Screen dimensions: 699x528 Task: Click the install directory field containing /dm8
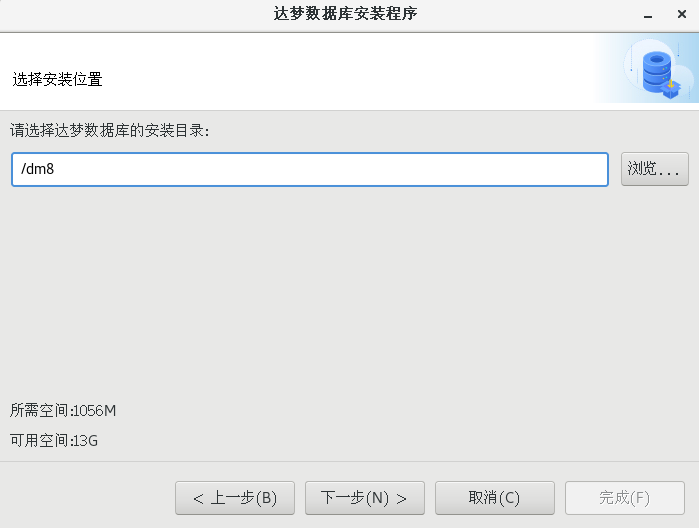(x=310, y=169)
